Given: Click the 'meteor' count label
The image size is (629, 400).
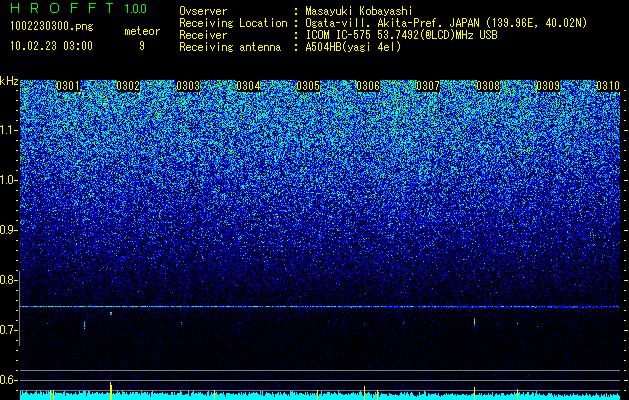Looking at the screenshot, I should [x=142, y=31].
